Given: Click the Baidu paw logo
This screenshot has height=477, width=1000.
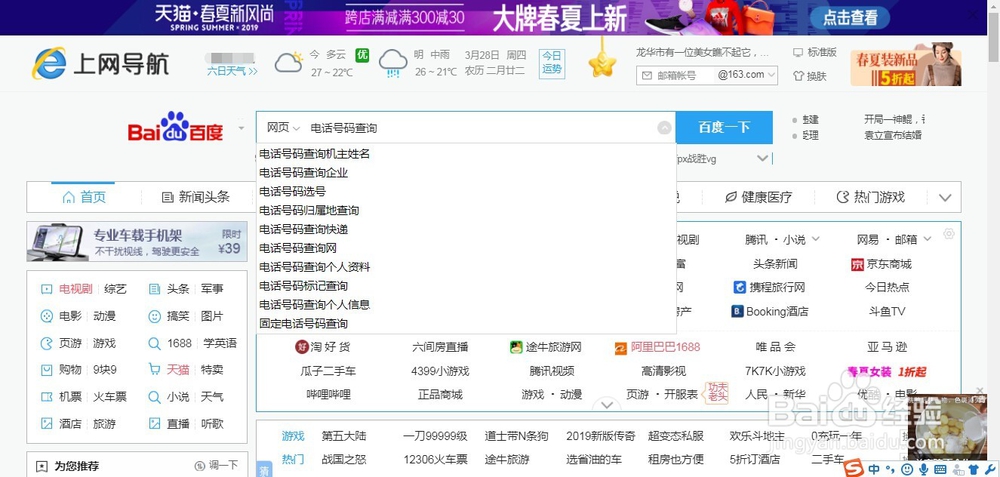Looking at the screenshot, I should (175, 127).
